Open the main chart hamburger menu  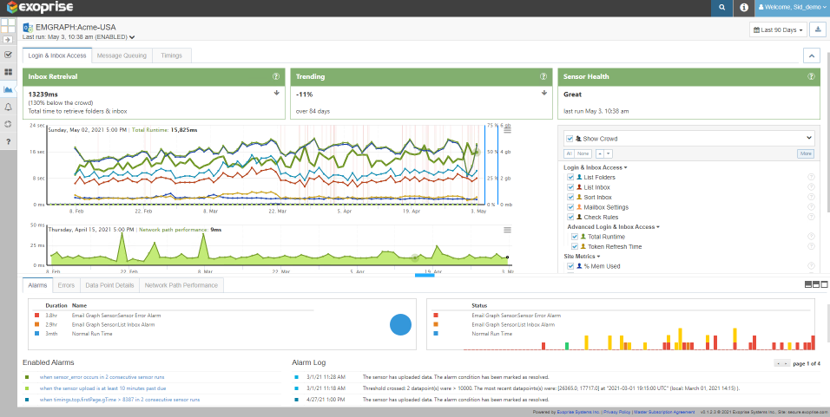[x=507, y=129]
